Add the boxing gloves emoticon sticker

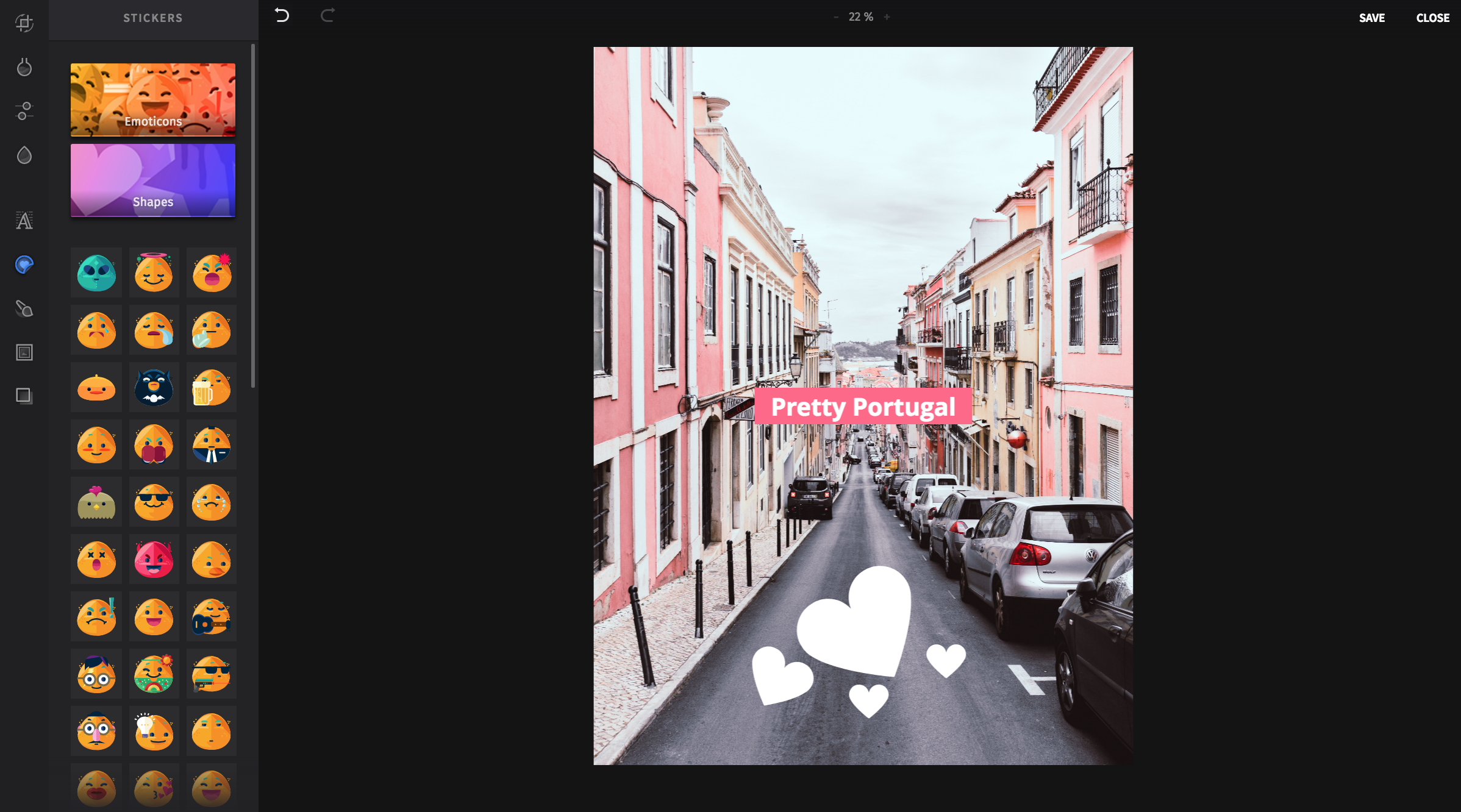(x=154, y=444)
